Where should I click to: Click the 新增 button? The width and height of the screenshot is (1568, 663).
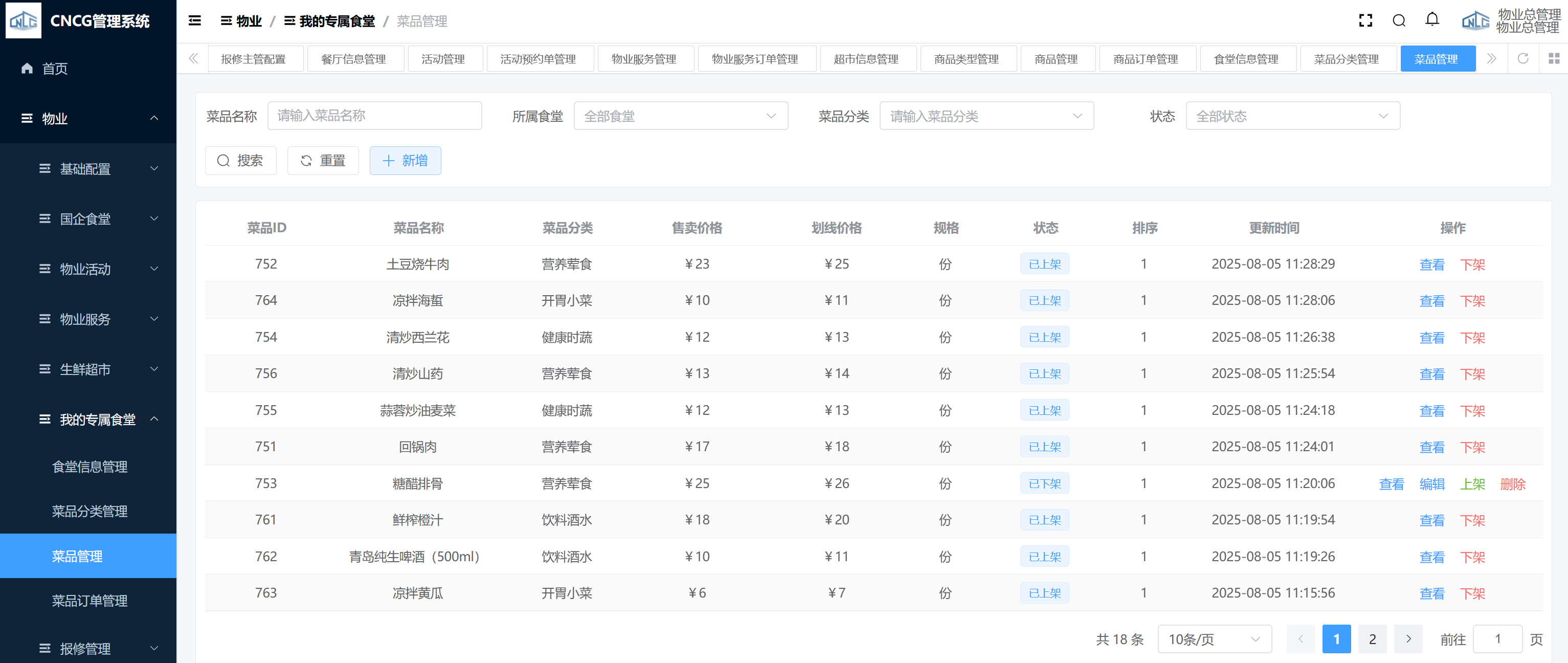pyautogui.click(x=405, y=161)
